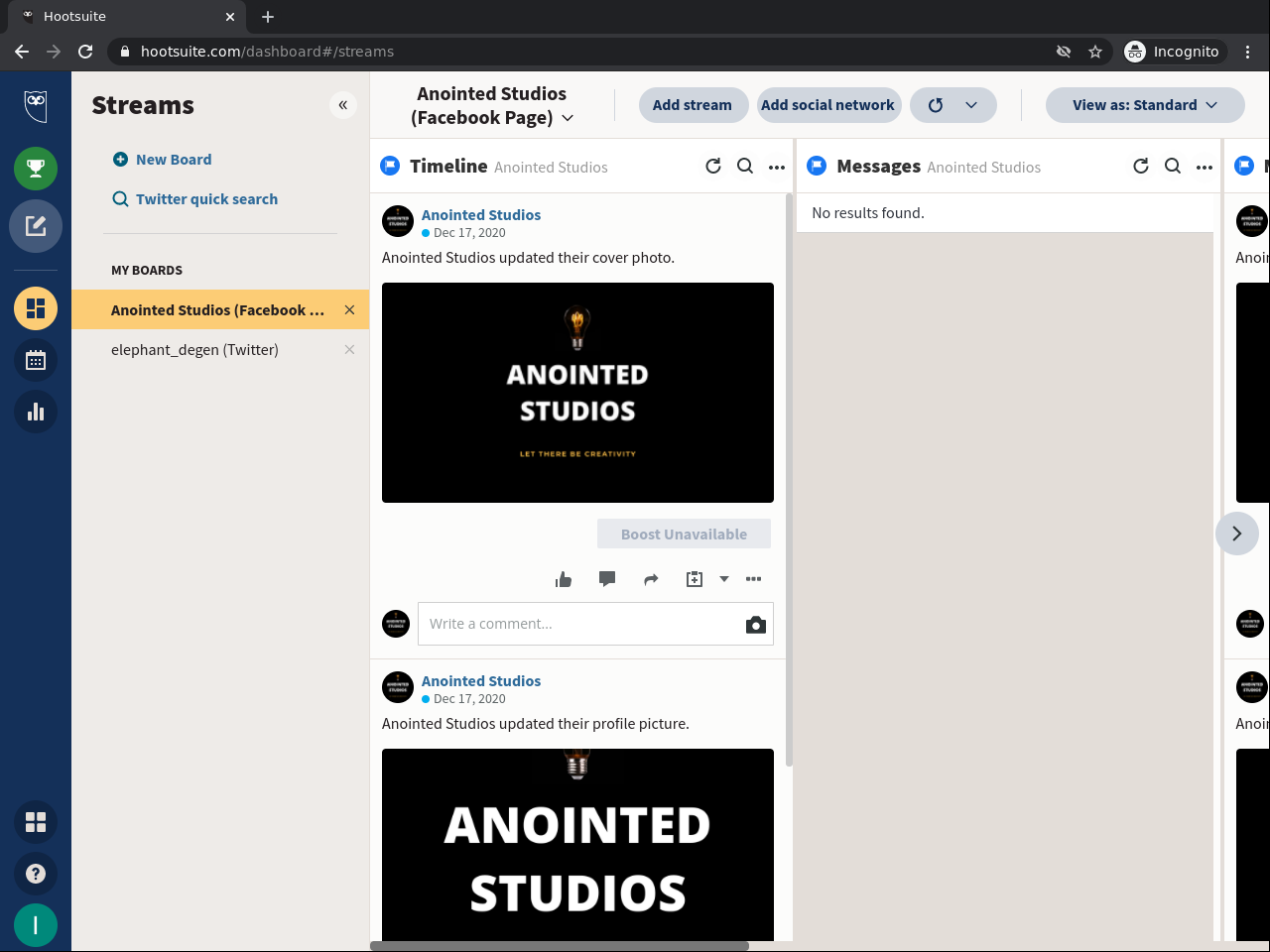This screenshot has height=952, width=1270.
Task: Show next streams with right arrow
Action: [x=1237, y=534]
